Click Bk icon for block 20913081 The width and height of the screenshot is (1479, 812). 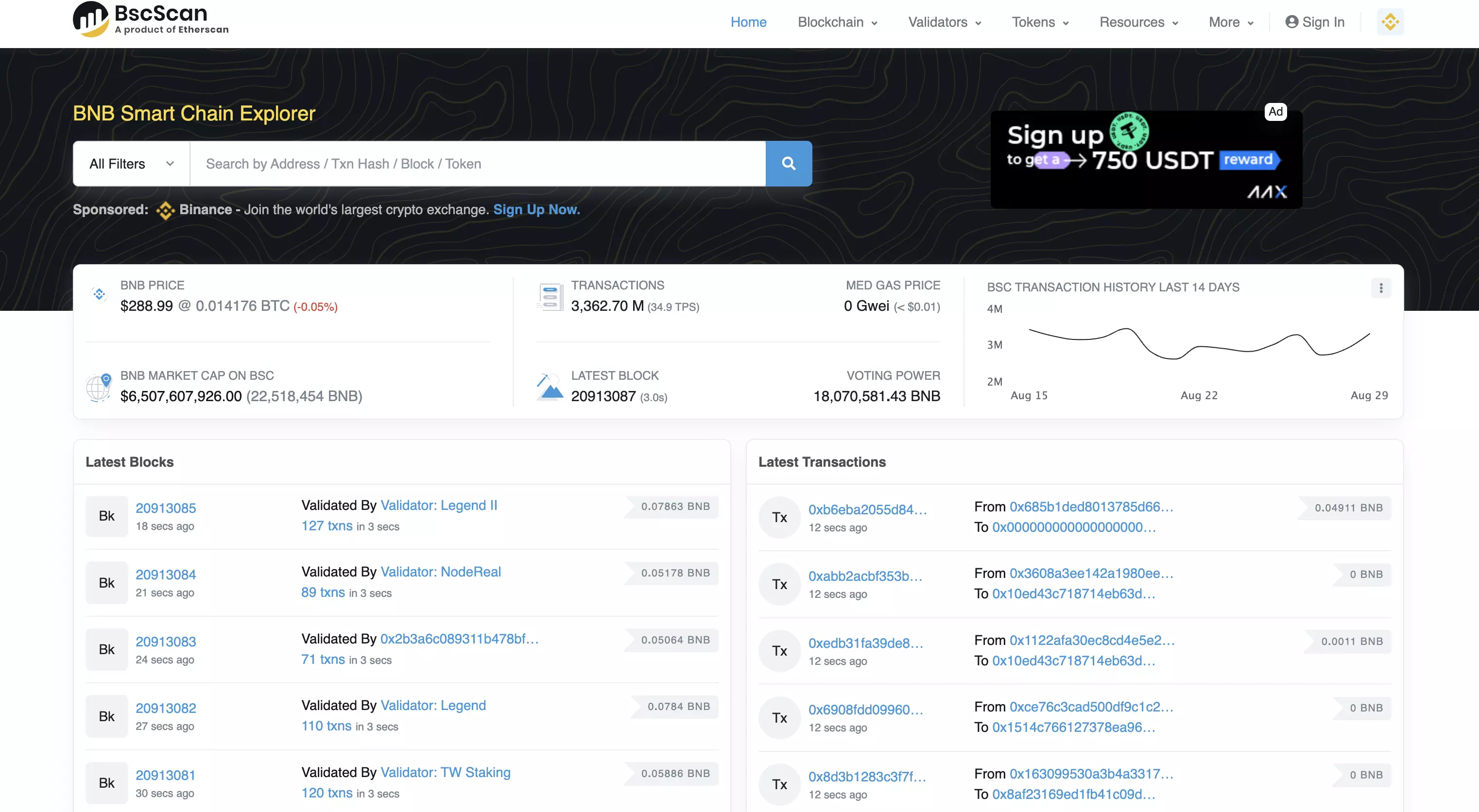click(x=107, y=783)
